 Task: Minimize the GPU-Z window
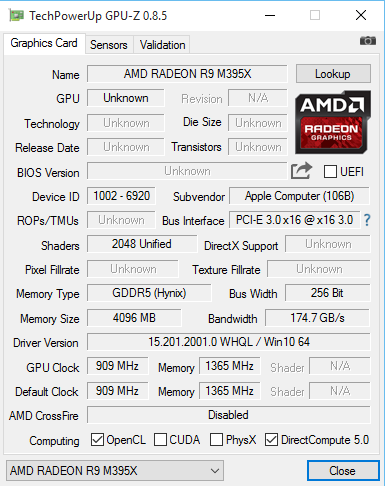[x=270, y=15]
